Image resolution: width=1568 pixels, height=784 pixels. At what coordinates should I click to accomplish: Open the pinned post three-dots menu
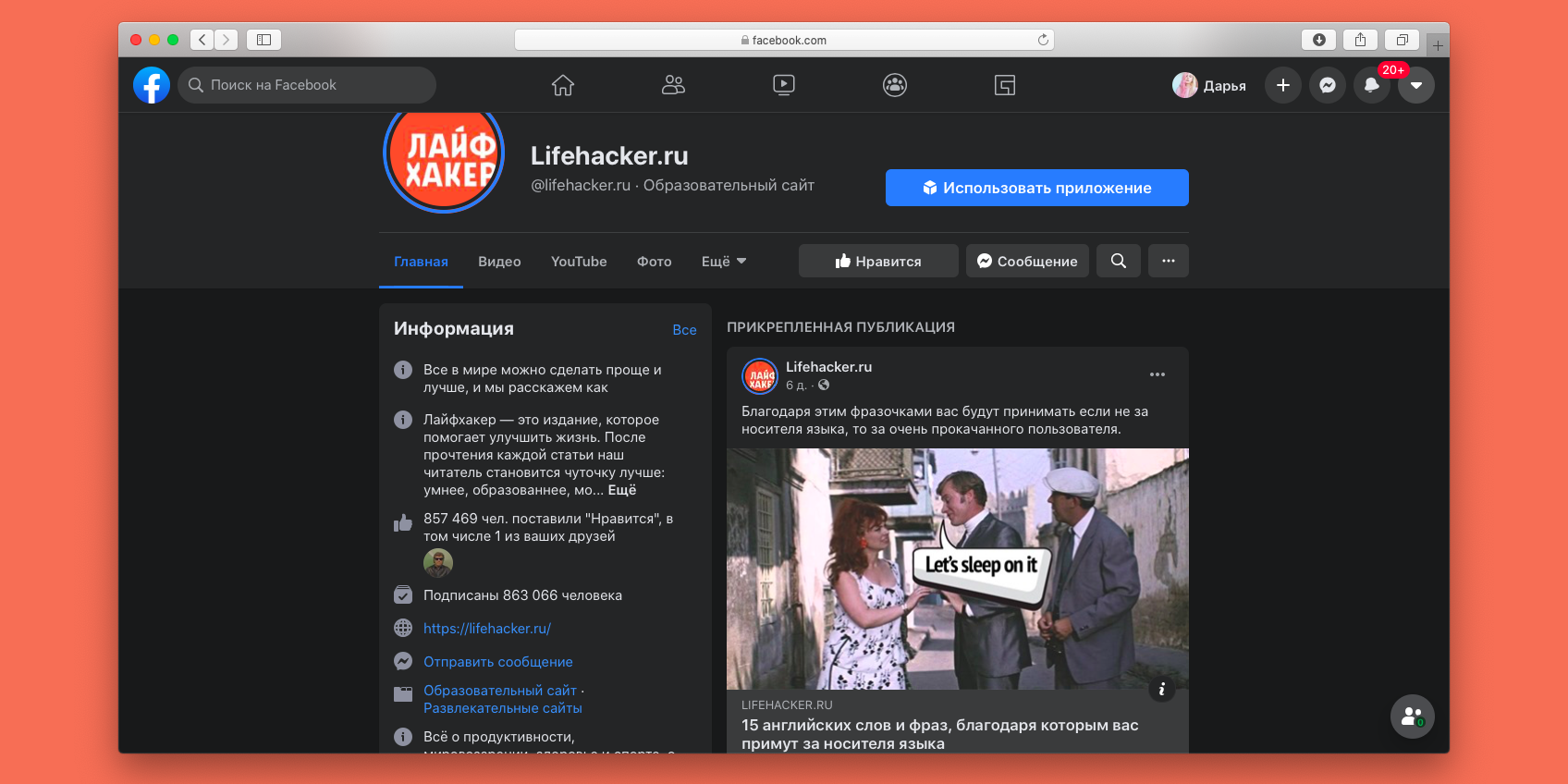pos(1157,374)
